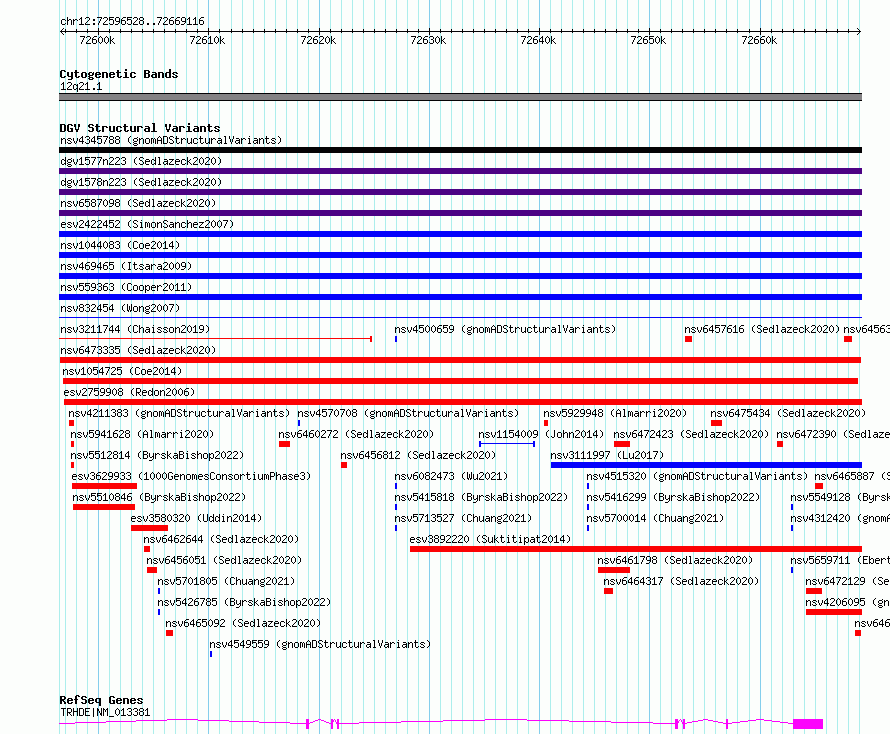Click the DGV Structural Variants track title
This screenshot has height=734, width=890.
pyautogui.click(x=140, y=128)
